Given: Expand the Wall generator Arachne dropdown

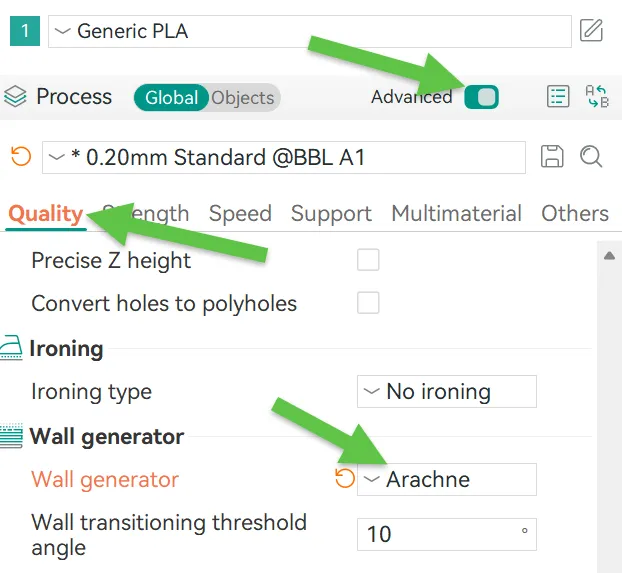Looking at the screenshot, I should pyautogui.click(x=446, y=479).
